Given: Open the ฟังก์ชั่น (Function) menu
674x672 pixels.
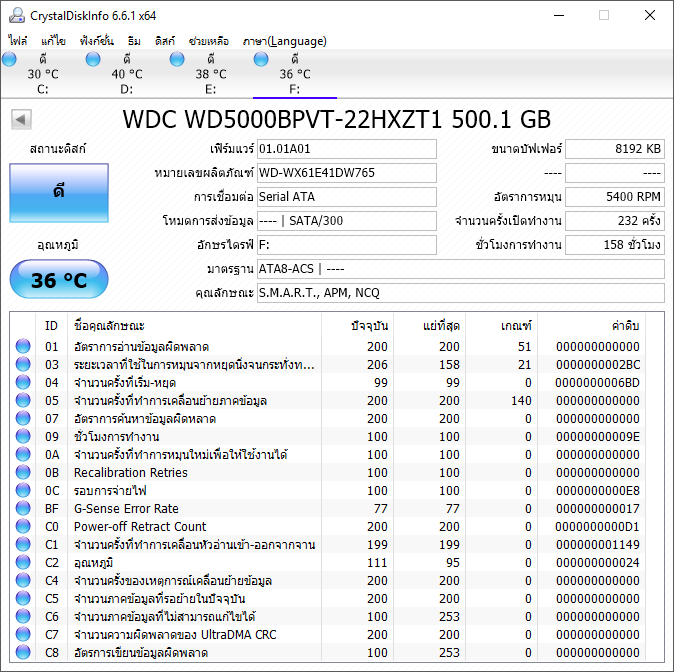Looking at the screenshot, I should tap(97, 41).
